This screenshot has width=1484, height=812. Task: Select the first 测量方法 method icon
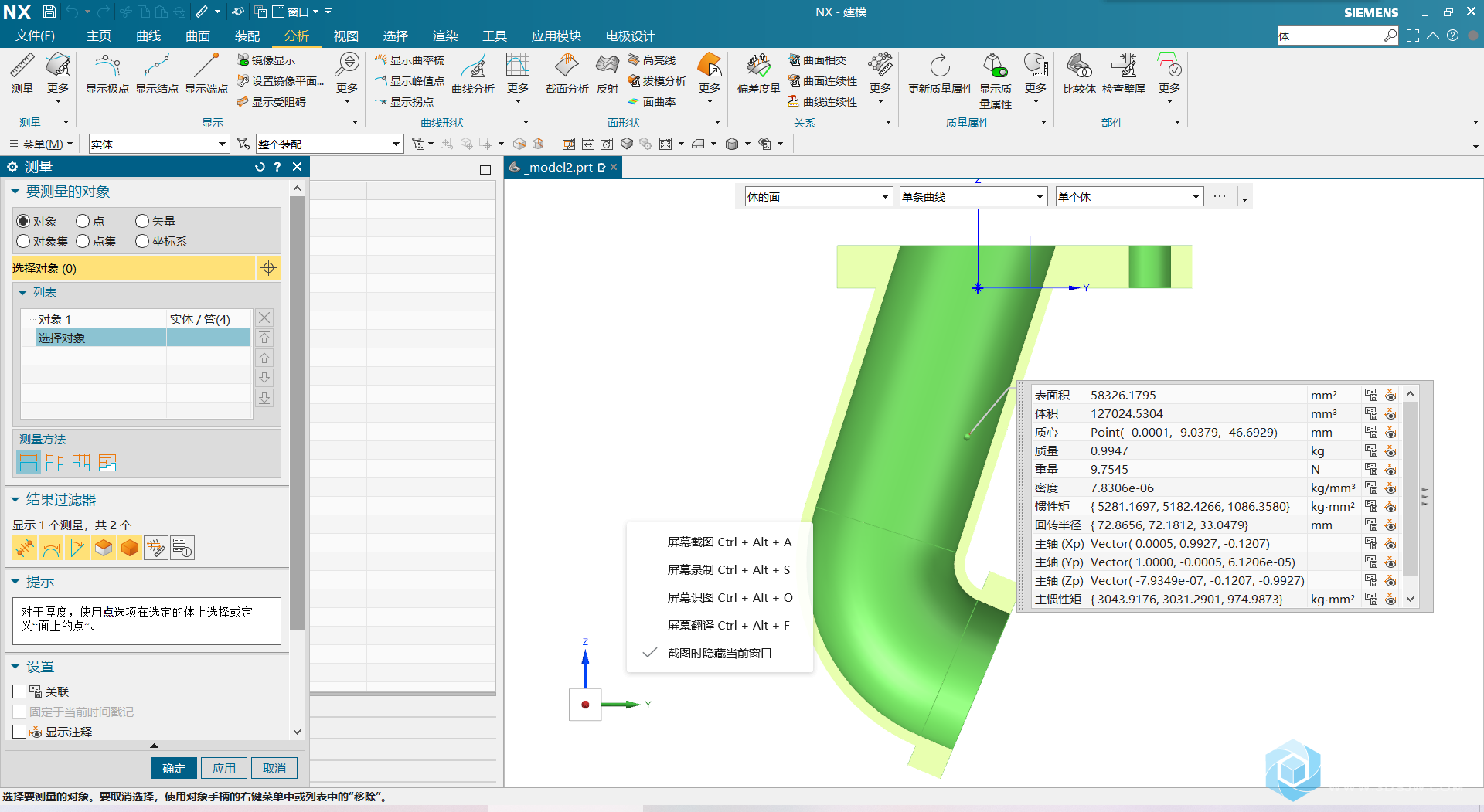tap(29, 462)
